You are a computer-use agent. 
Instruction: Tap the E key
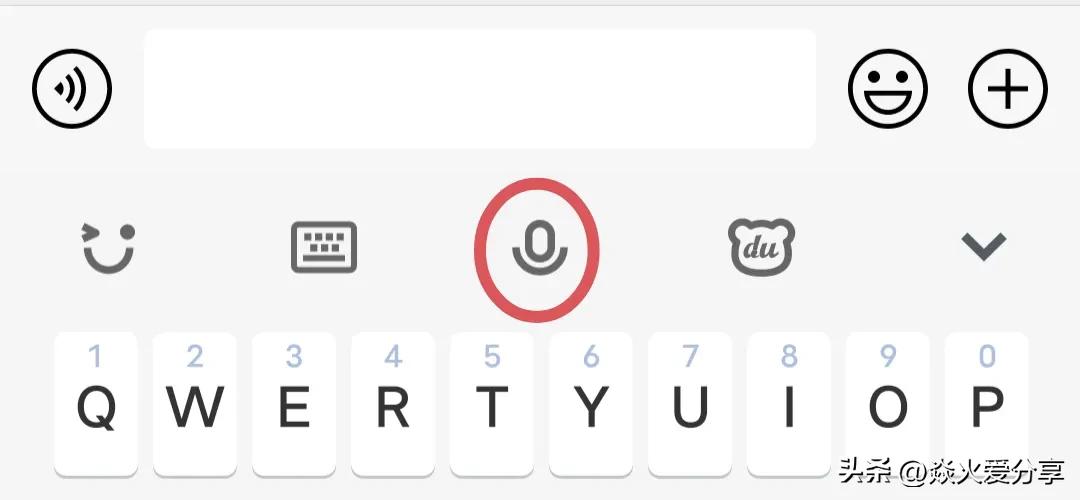click(294, 404)
